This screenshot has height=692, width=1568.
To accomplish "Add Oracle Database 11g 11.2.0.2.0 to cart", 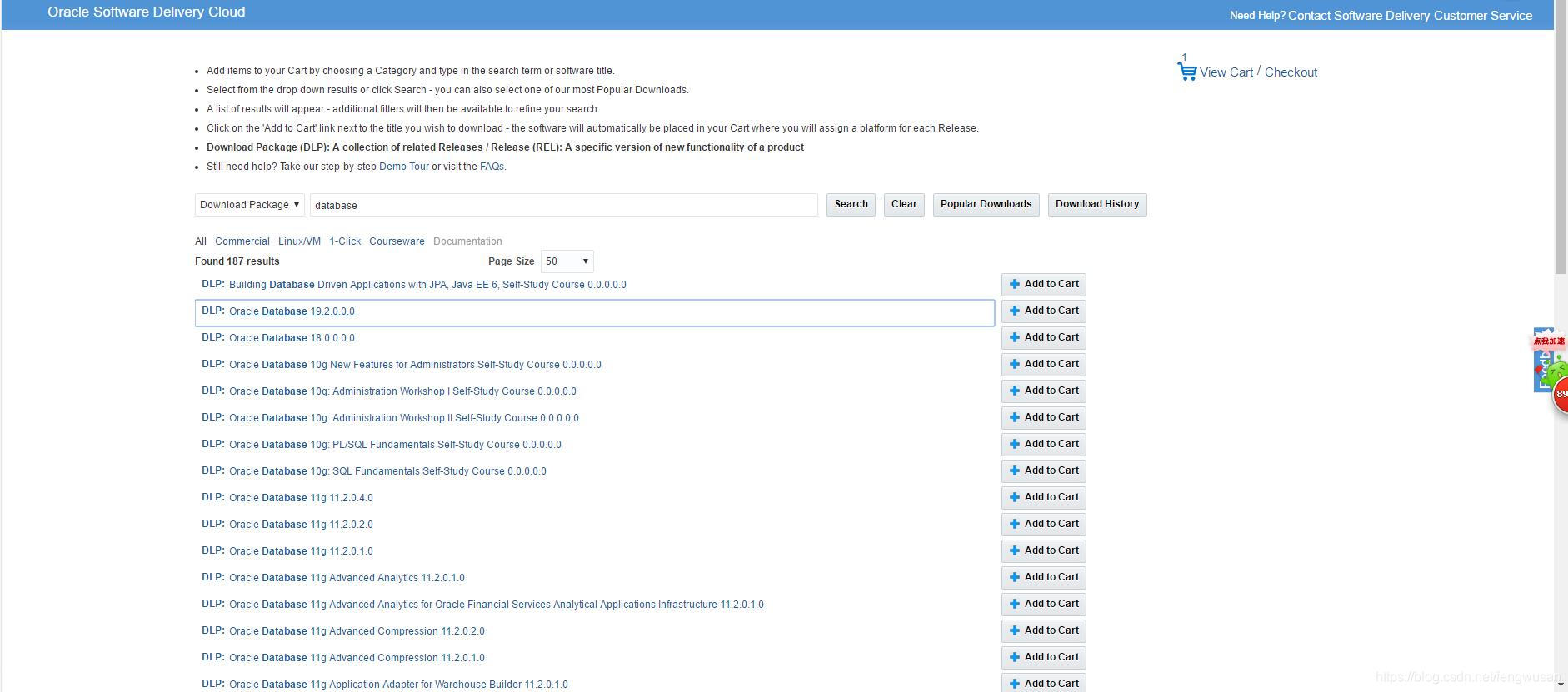I will [1044, 524].
